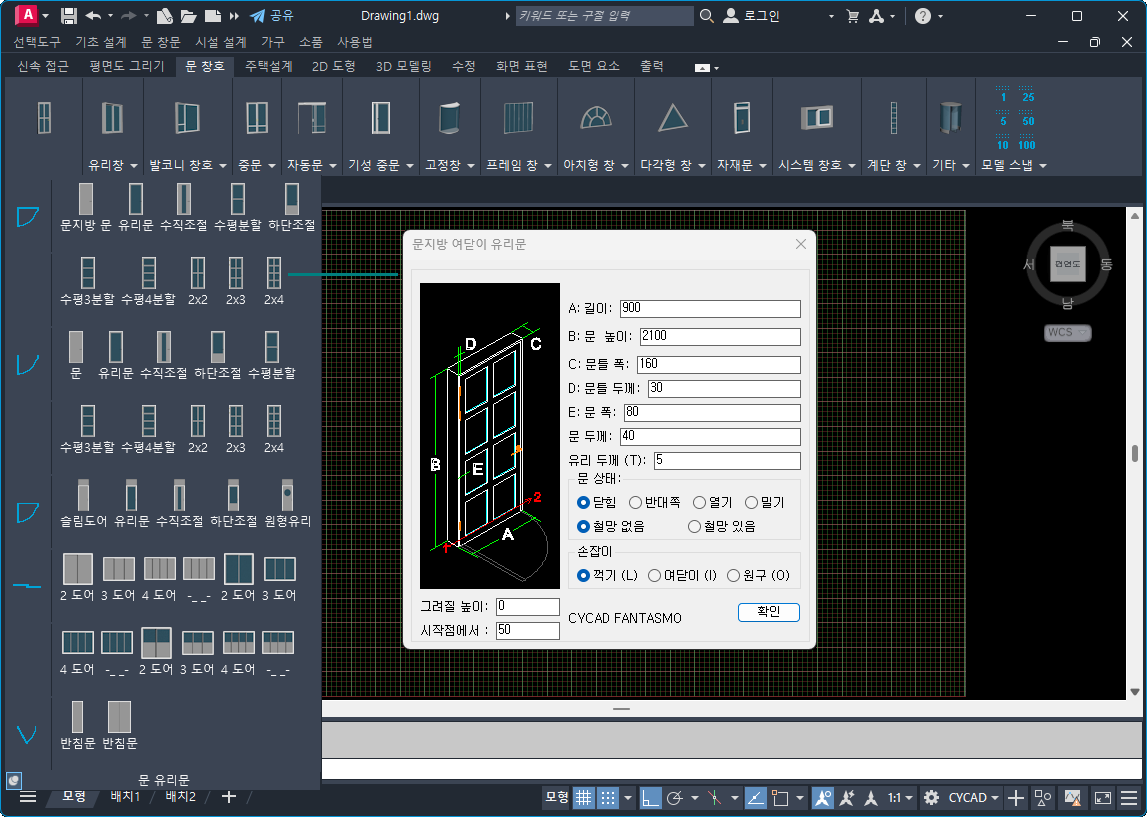This screenshot has height=817, width=1147.
Task: Click the 공유 share button
Action: pyautogui.click(x=272, y=16)
